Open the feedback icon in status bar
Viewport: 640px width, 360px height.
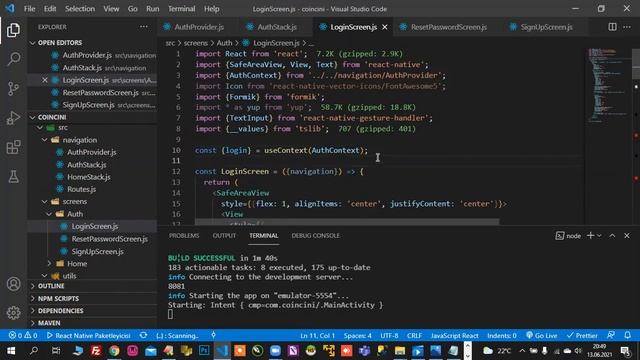[611, 336]
